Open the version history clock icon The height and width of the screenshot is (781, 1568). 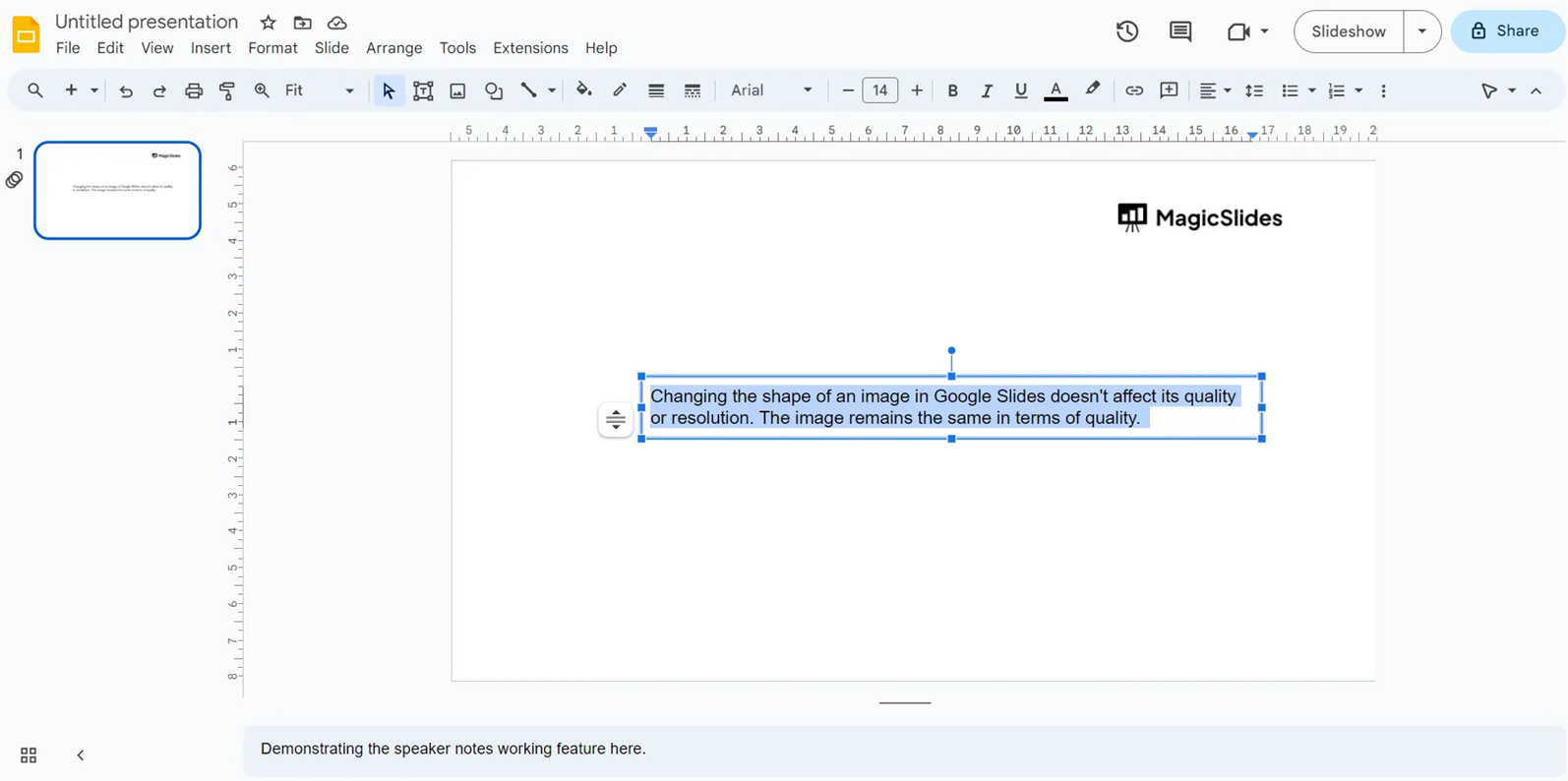pyautogui.click(x=1127, y=31)
